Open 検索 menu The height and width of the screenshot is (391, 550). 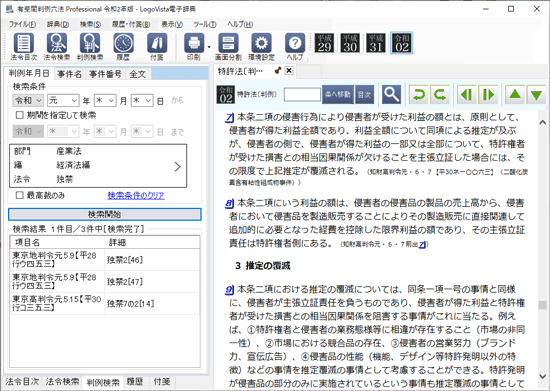pyautogui.click(x=90, y=24)
